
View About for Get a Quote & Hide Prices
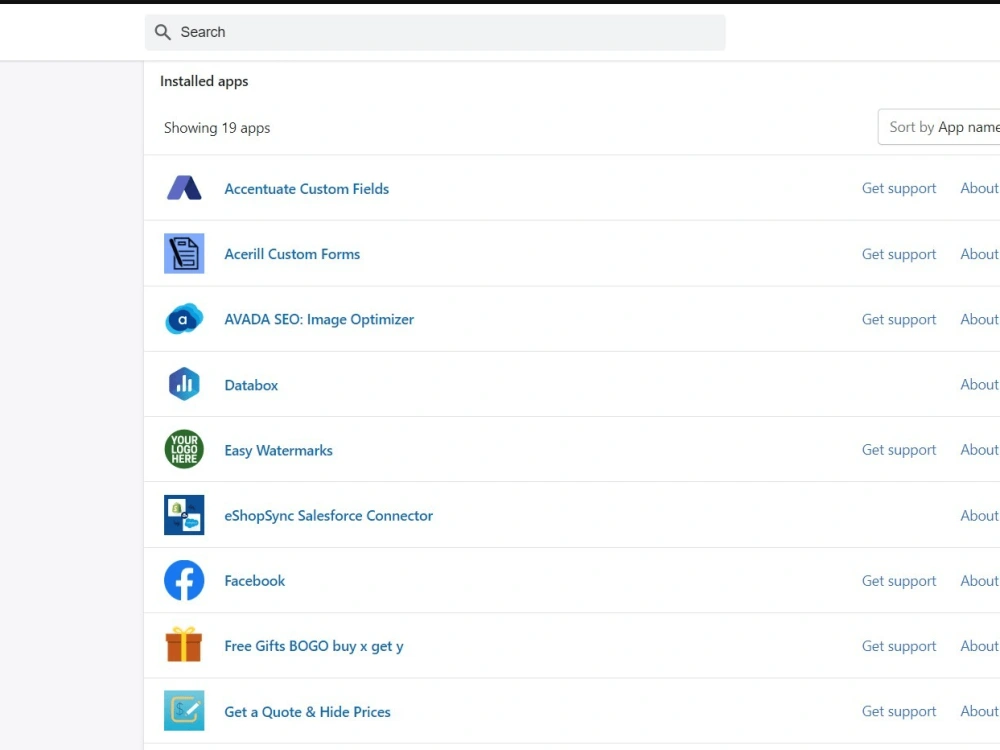[979, 711]
